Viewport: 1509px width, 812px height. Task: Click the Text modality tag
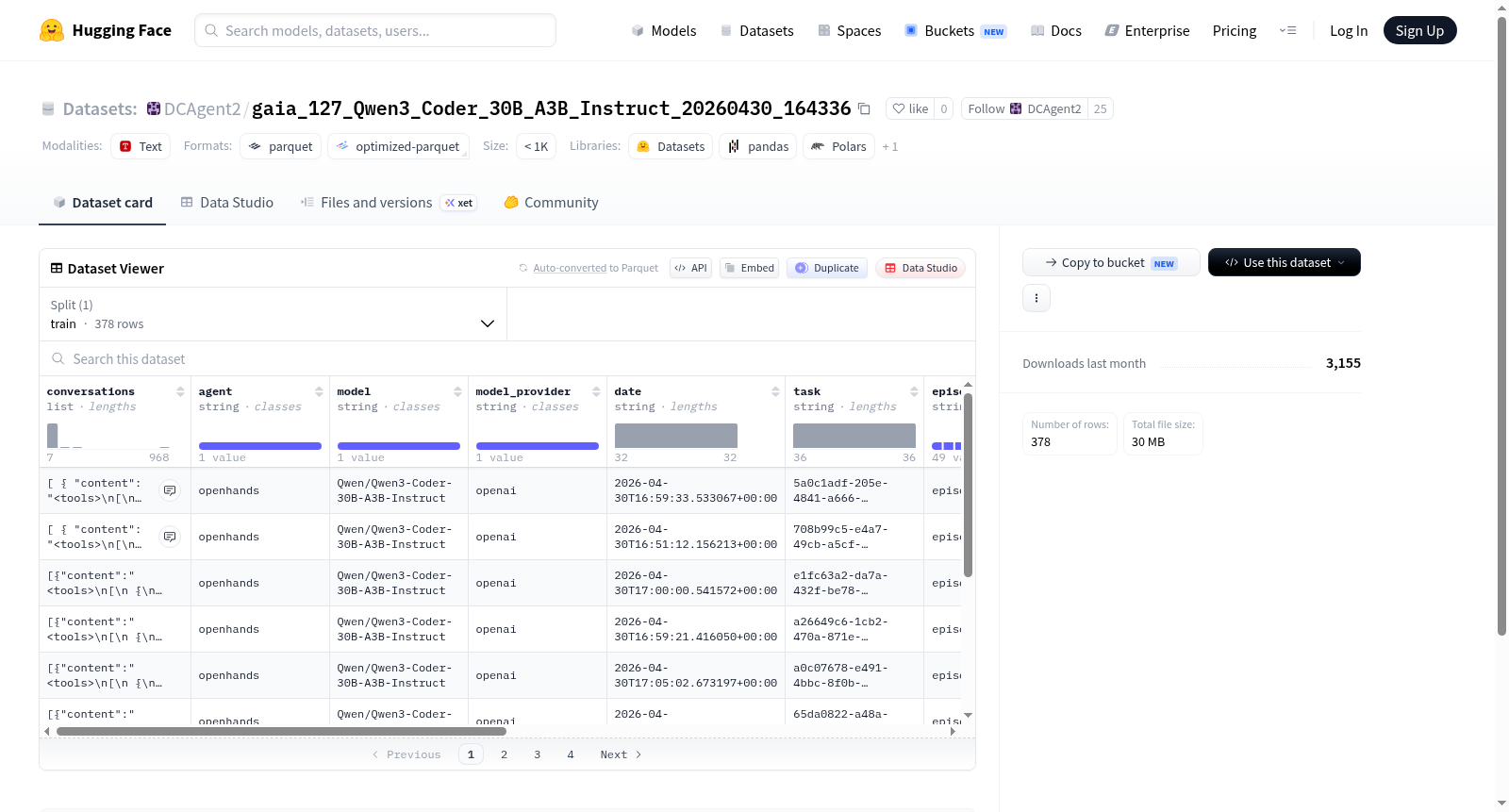point(141,146)
